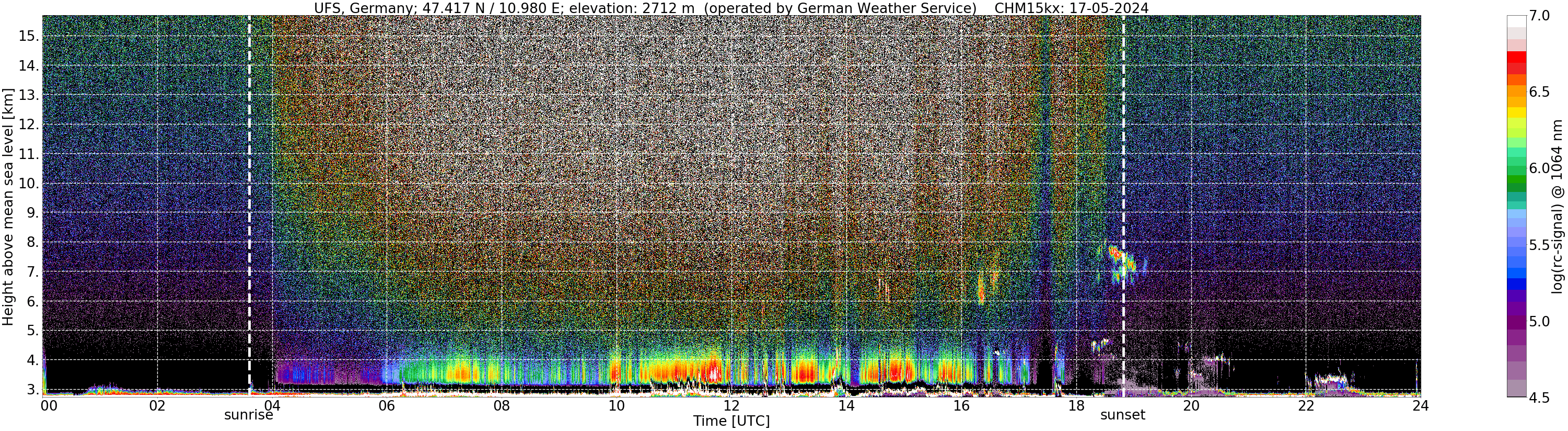Viewport: 1568px width, 431px height.
Task: Click the height axis tick 12.
Action: click(29, 124)
